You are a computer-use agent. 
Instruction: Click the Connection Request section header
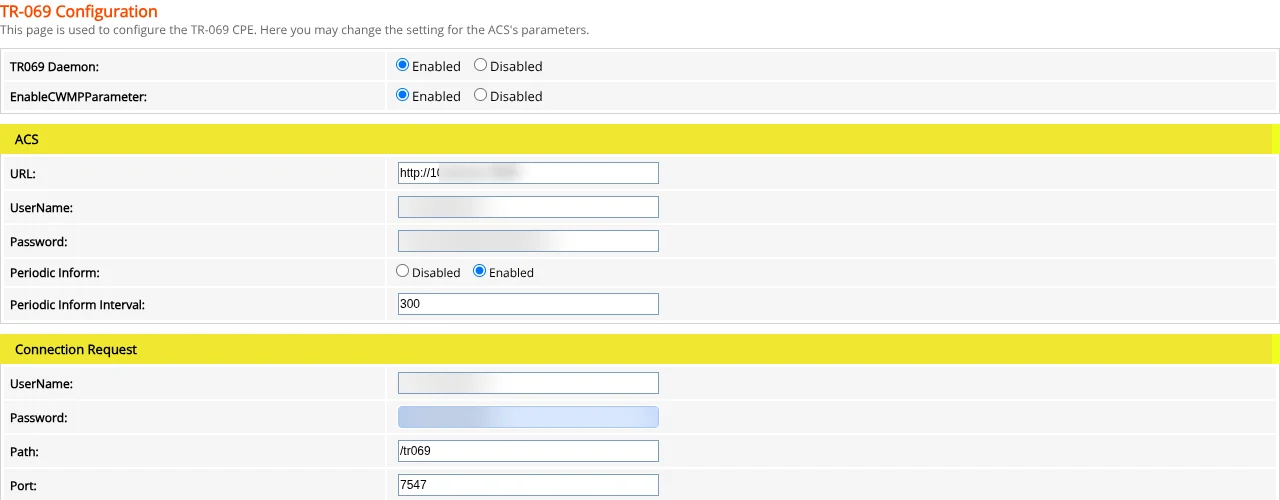pyautogui.click(x=640, y=349)
